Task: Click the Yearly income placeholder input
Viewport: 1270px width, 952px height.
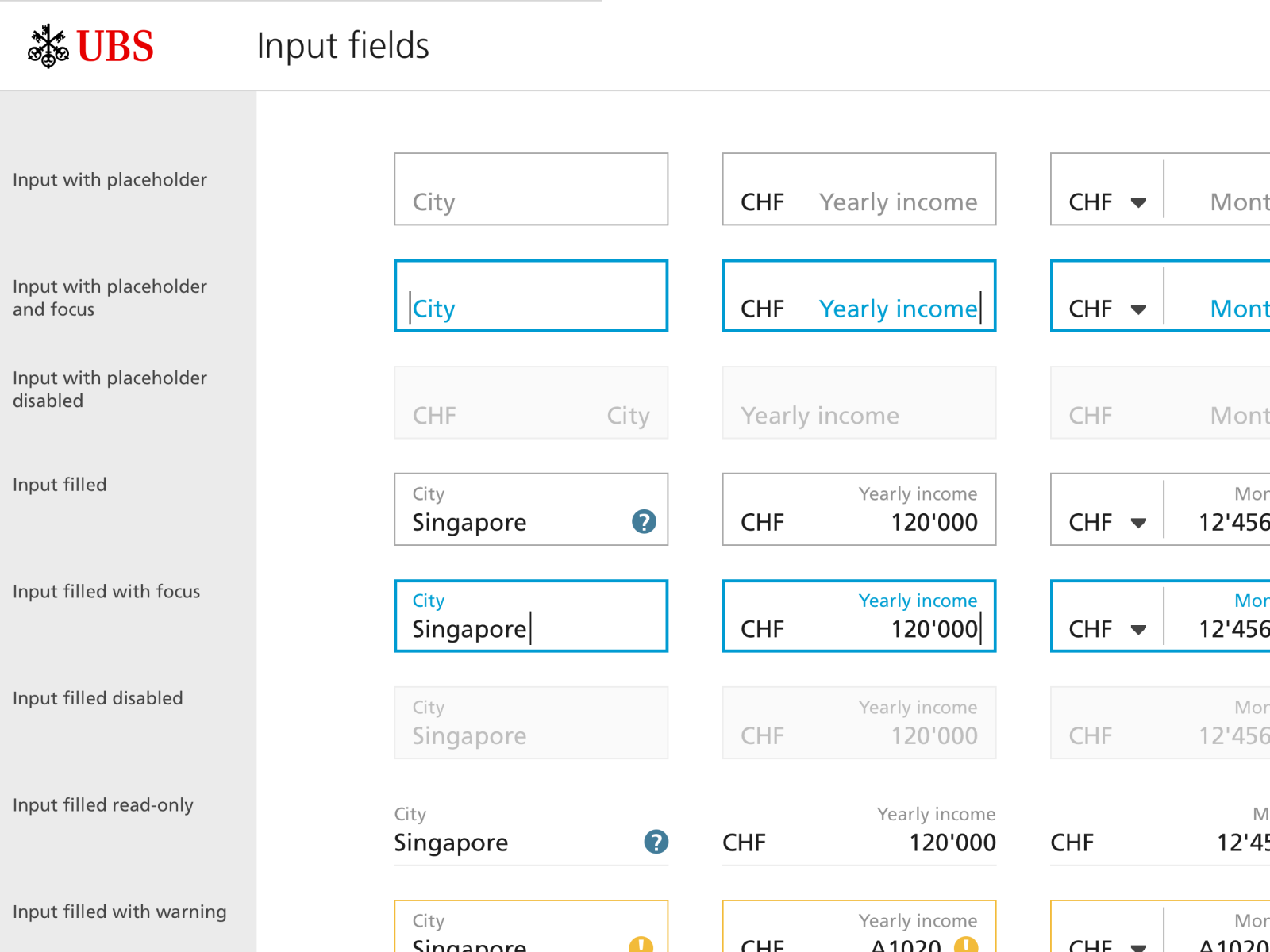Action: click(x=859, y=189)
